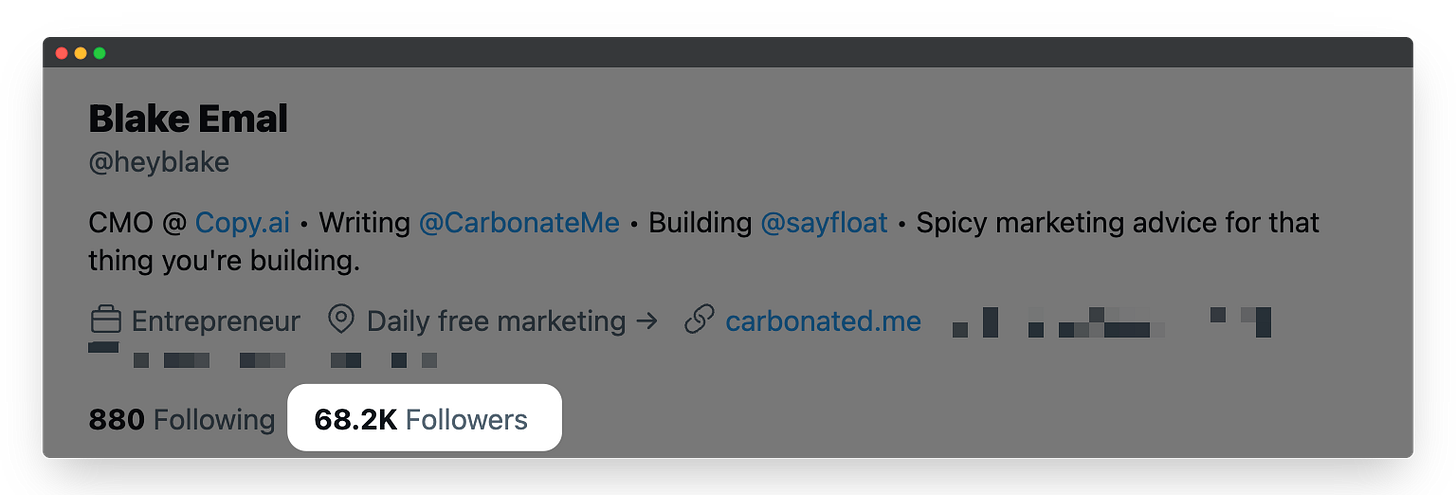Click the chain link icon
The height and width of the screenshot is (495, 1456).
point(699,321)
